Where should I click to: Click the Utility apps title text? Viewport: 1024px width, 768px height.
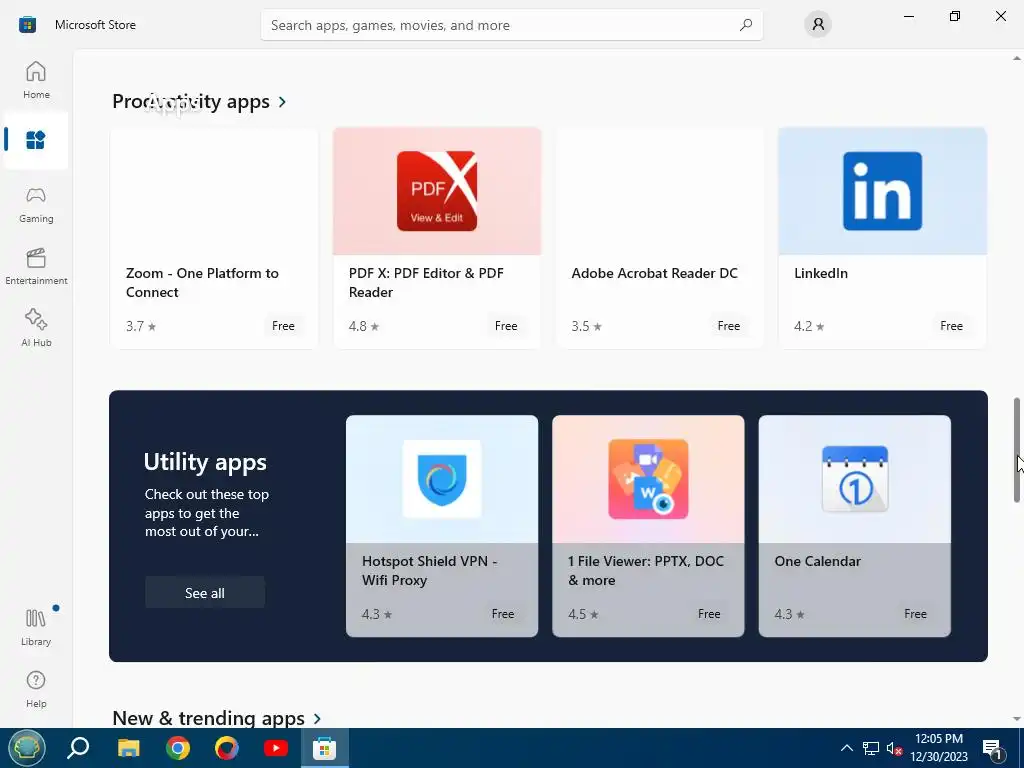(x=205, y=462)
